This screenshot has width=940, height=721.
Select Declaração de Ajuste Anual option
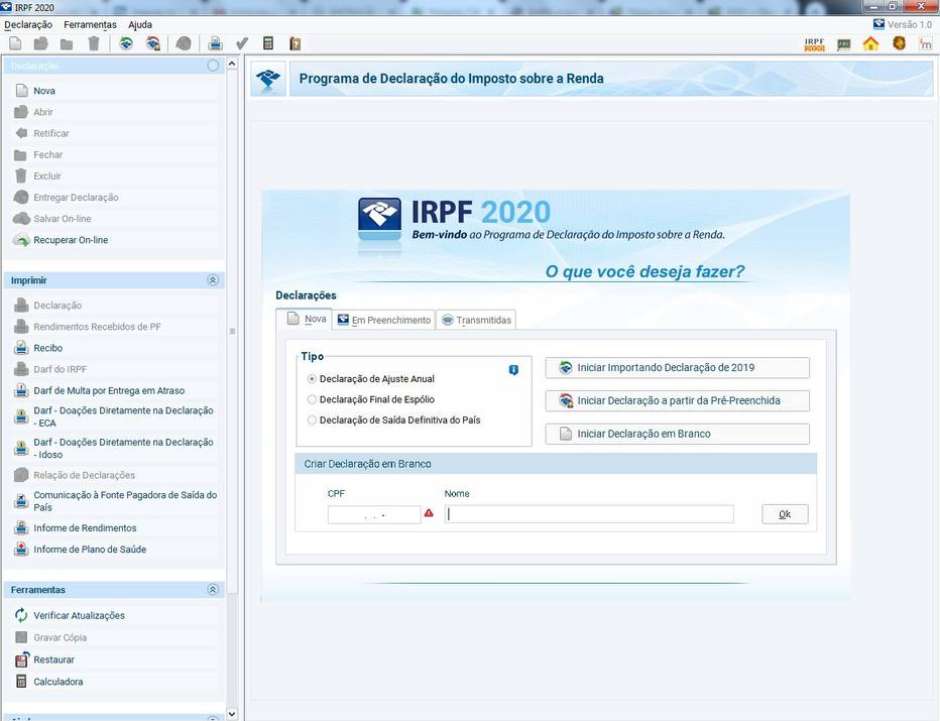coord(312,379)
